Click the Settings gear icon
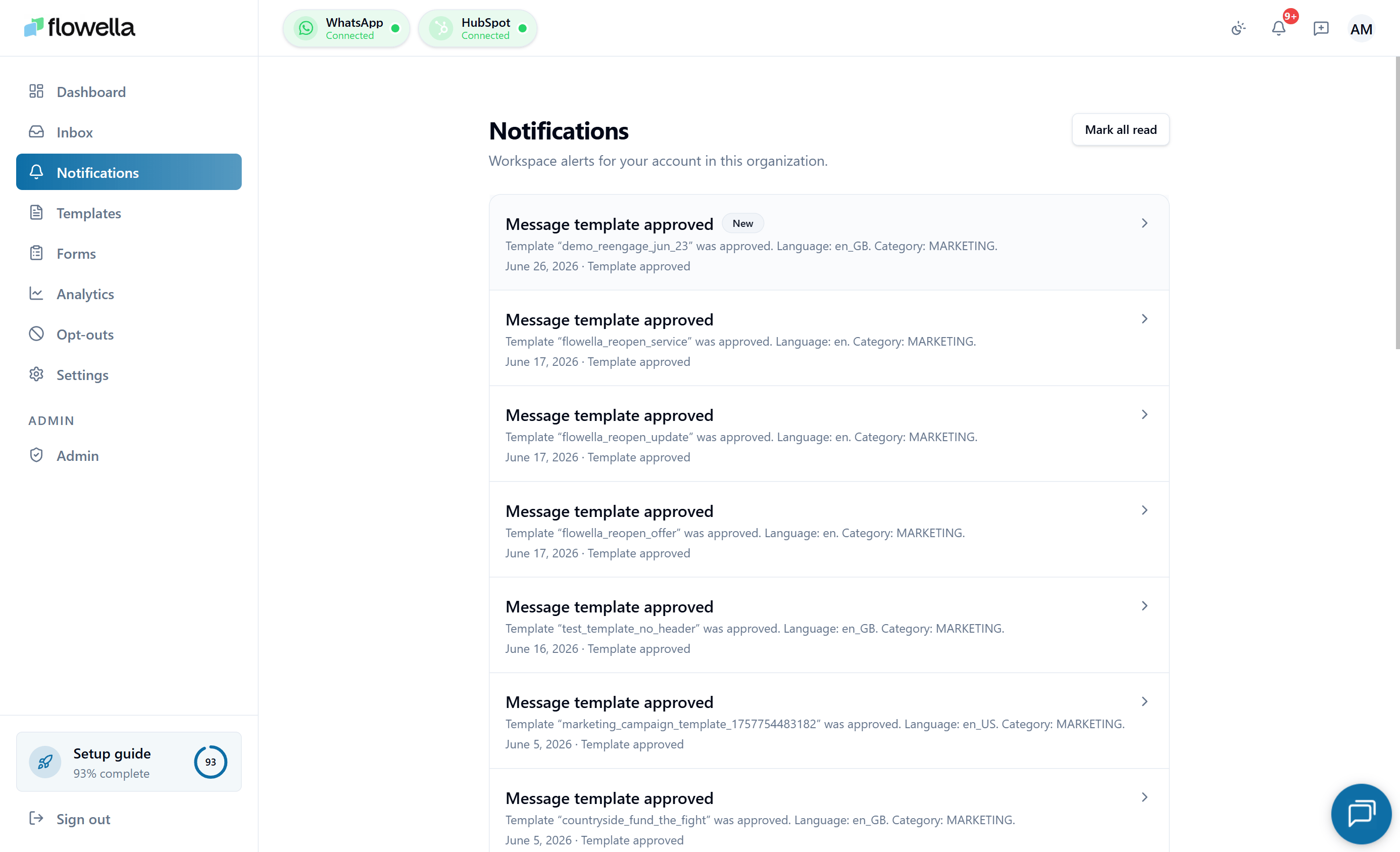This screenshot has height=852, width=1400. click(36, 374)
